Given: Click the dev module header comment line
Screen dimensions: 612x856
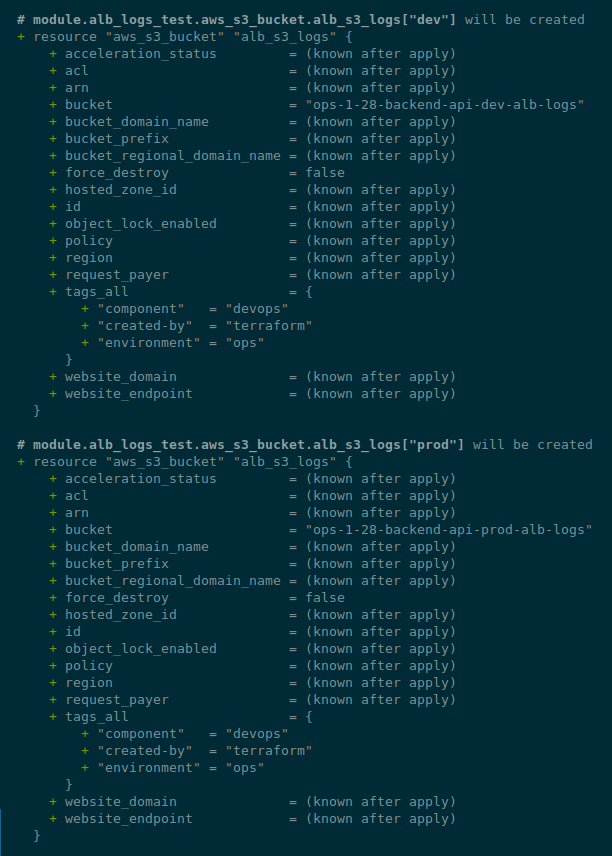Looking at the screenshot, I should (300, 20).
